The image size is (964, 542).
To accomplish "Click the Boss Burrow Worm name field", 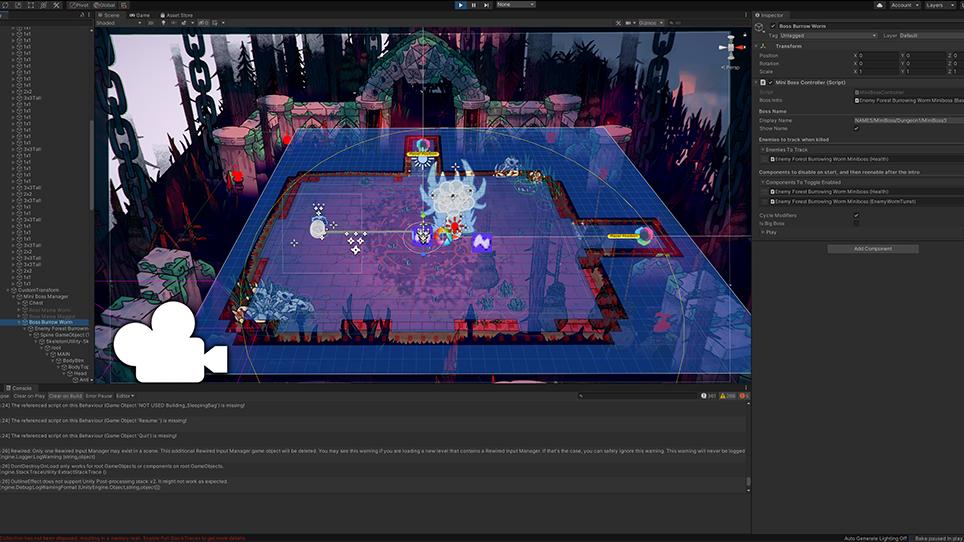I will [x=870, y=26].
